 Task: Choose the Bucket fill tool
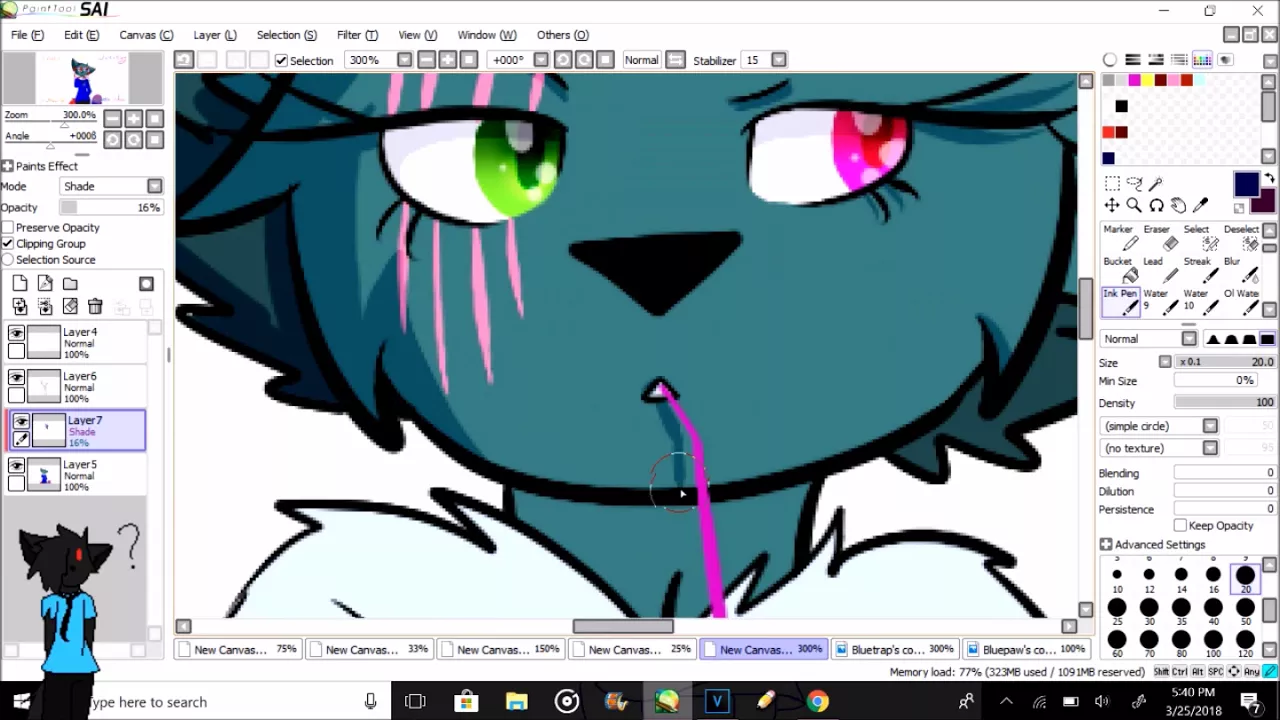pos(1119,270)
